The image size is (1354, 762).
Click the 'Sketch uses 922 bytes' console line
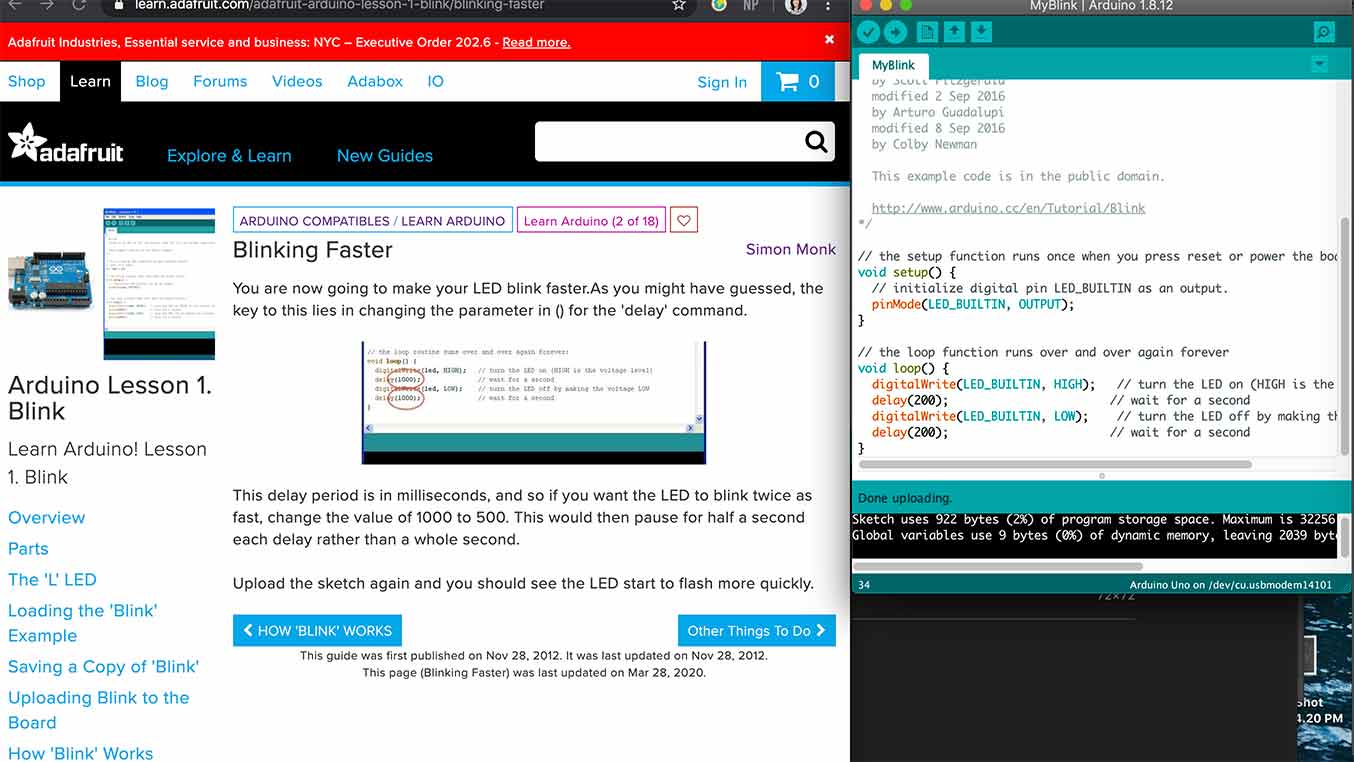click(x=1094, y=520)
